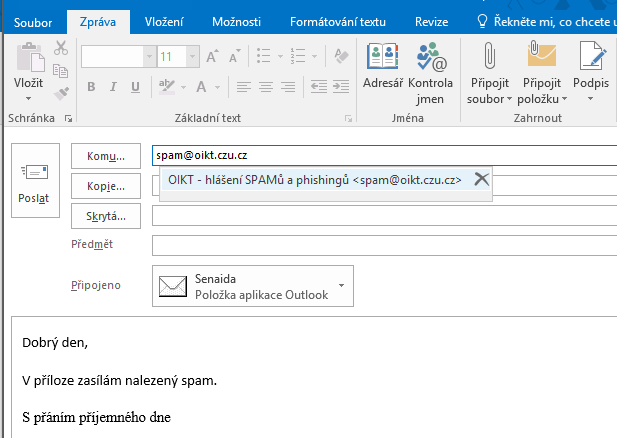
Task: Click the Kopie... button
Action: (106, 186)
